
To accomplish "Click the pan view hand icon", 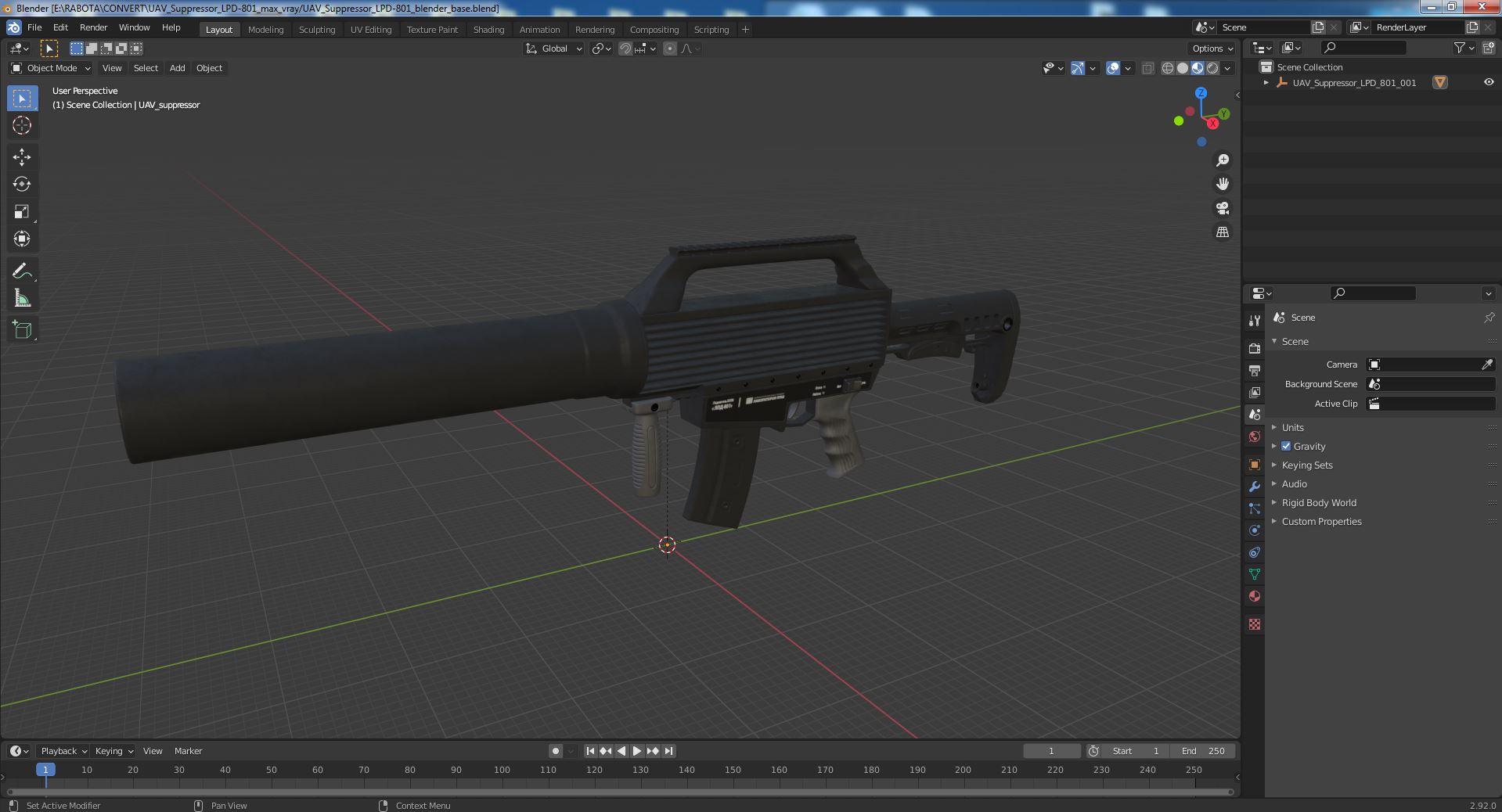I will [1223, 184].
